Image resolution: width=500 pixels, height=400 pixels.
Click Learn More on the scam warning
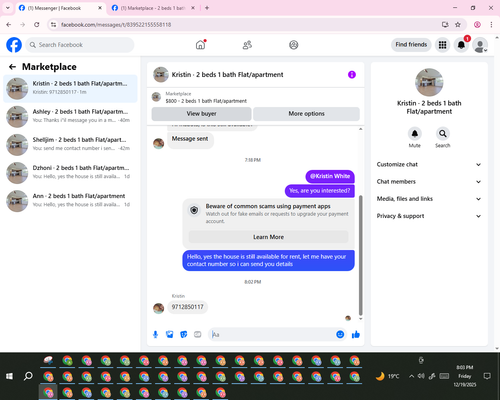tap(268, 237)
